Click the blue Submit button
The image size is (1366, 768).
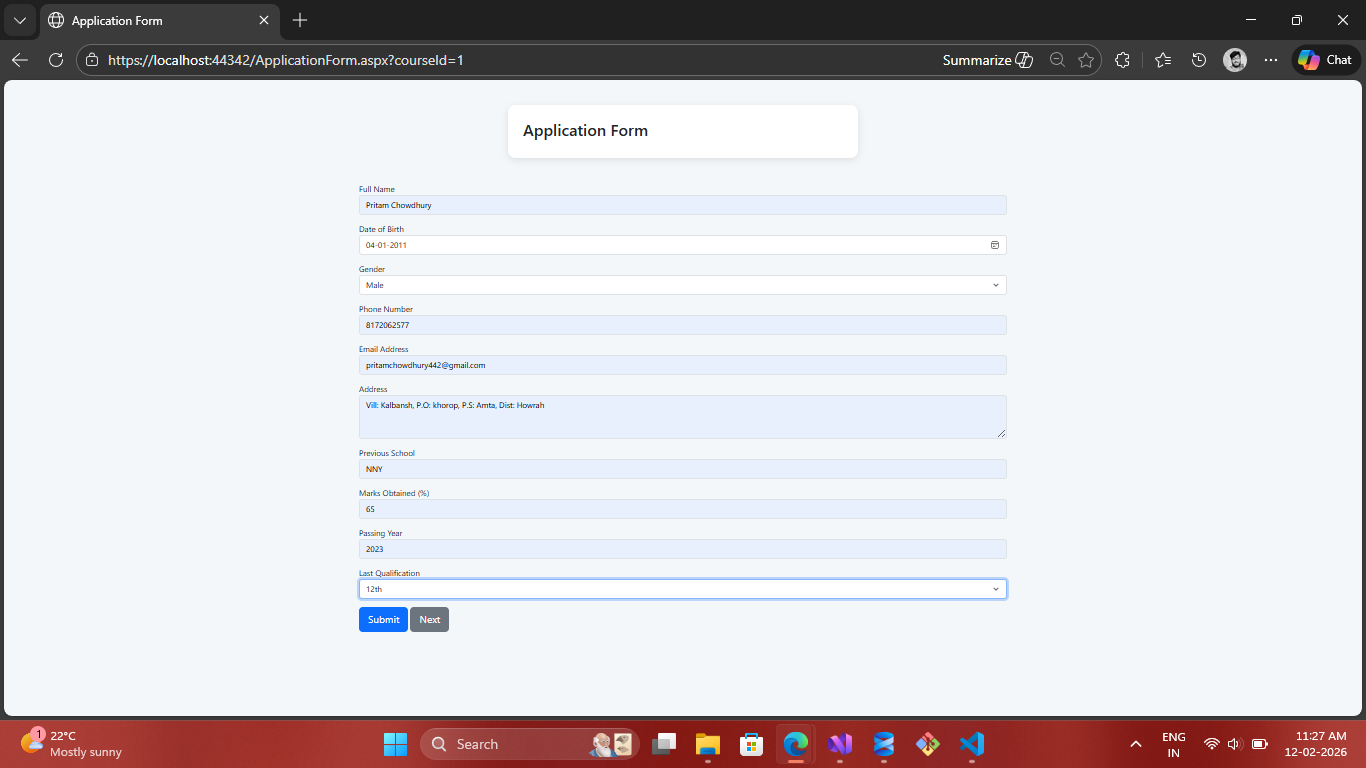pos(383,620)
